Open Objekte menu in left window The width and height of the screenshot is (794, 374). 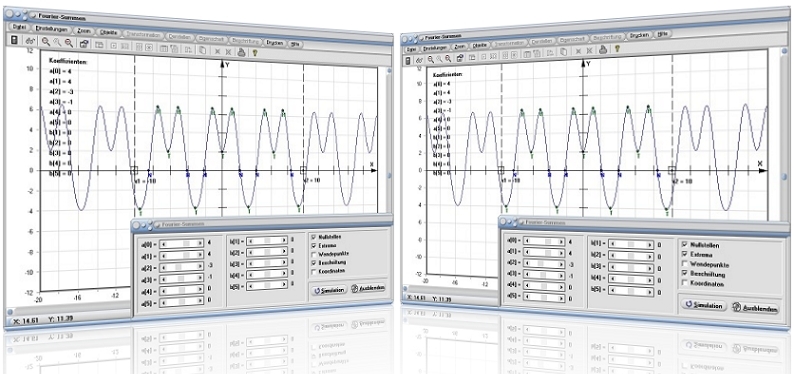tap(109, 33)
